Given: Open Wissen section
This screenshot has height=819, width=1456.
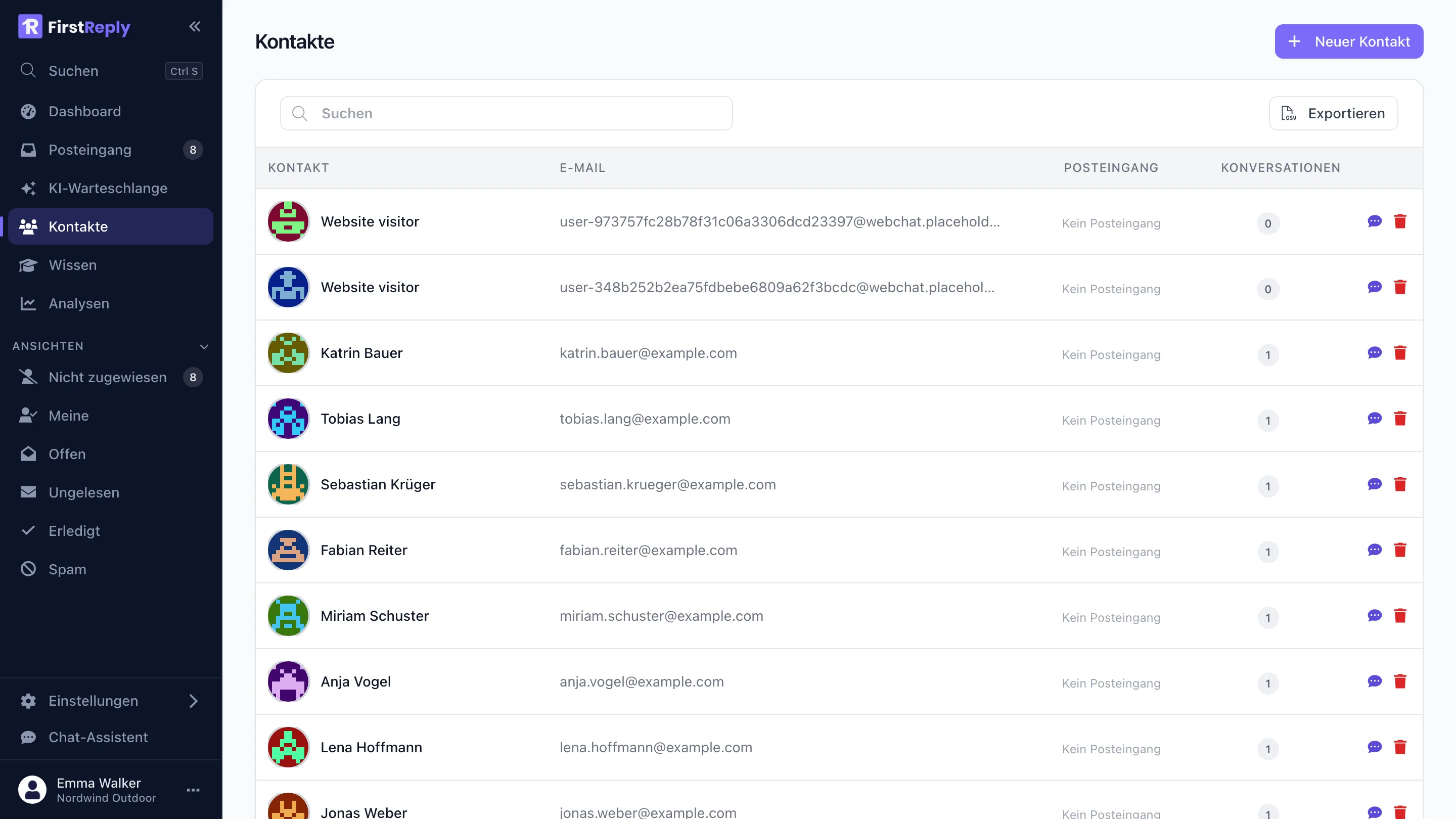Looking at the screenshot, I should point(111,265).
